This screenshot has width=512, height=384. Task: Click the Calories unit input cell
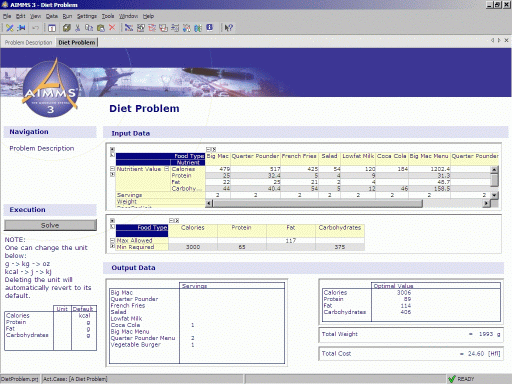tap(62, 316)
